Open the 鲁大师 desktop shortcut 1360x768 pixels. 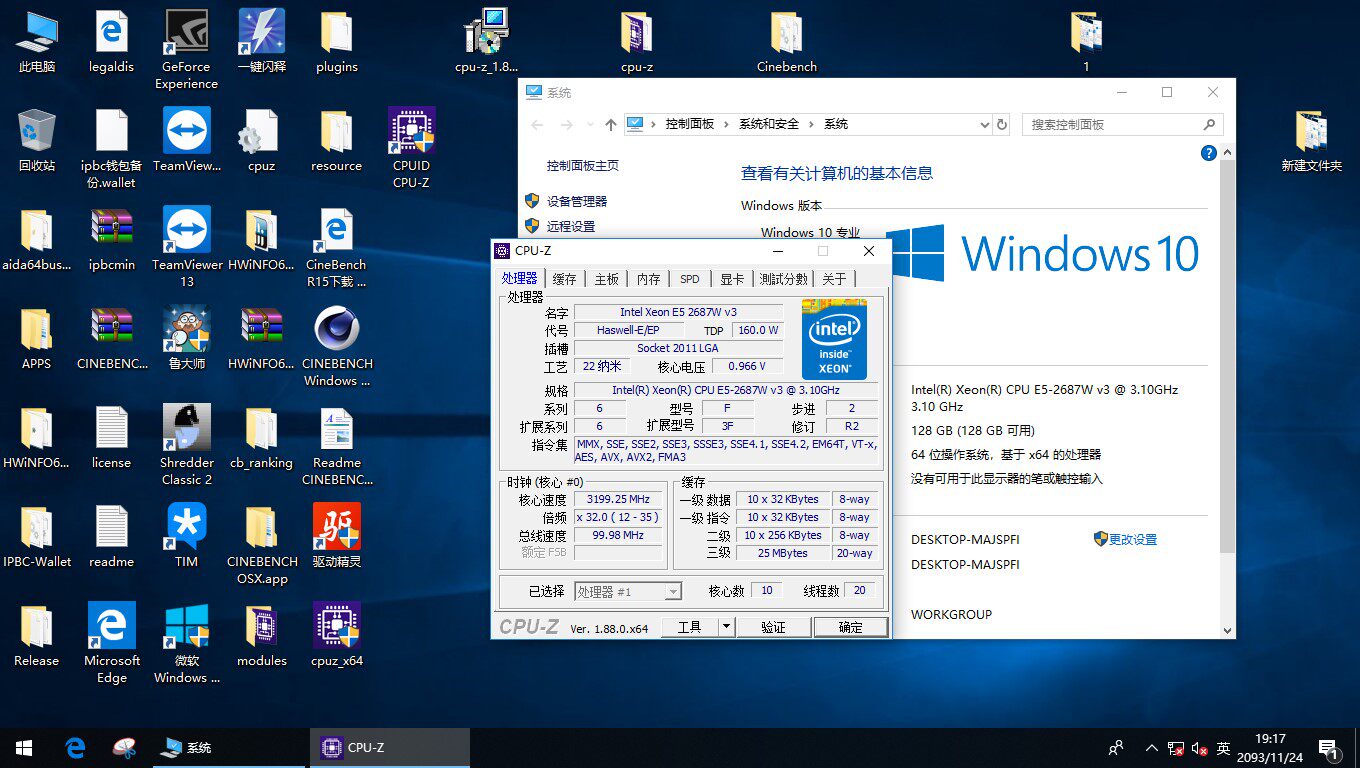(187, 339)
